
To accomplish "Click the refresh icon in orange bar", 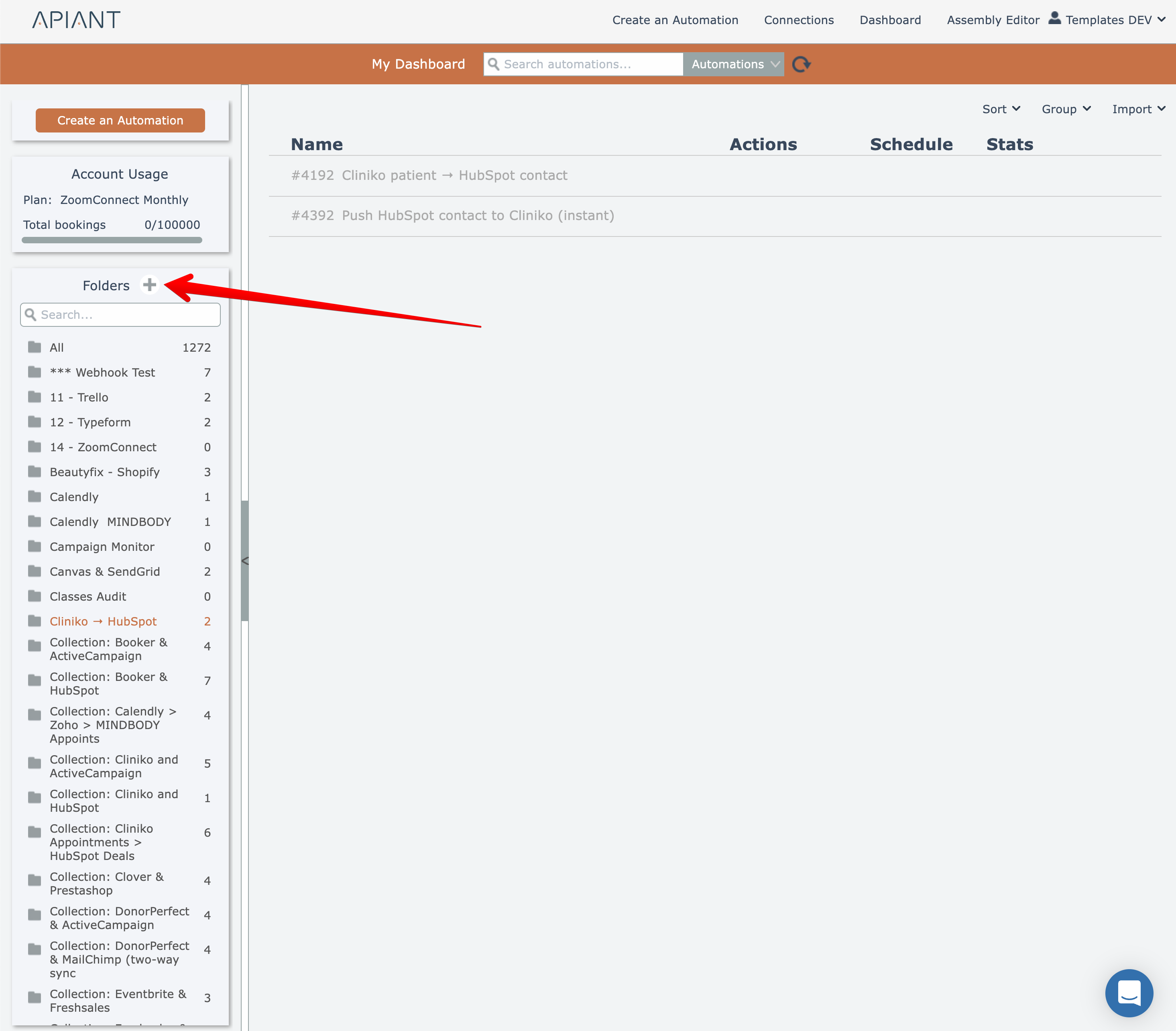I will 801,64.
